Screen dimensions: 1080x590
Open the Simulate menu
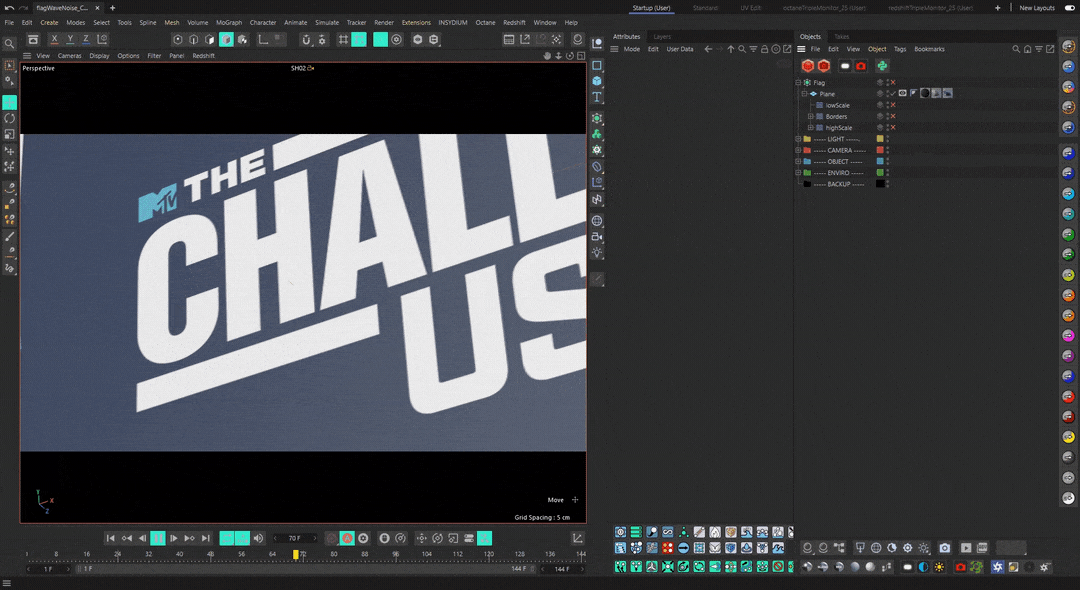click(x=326, y=23)
